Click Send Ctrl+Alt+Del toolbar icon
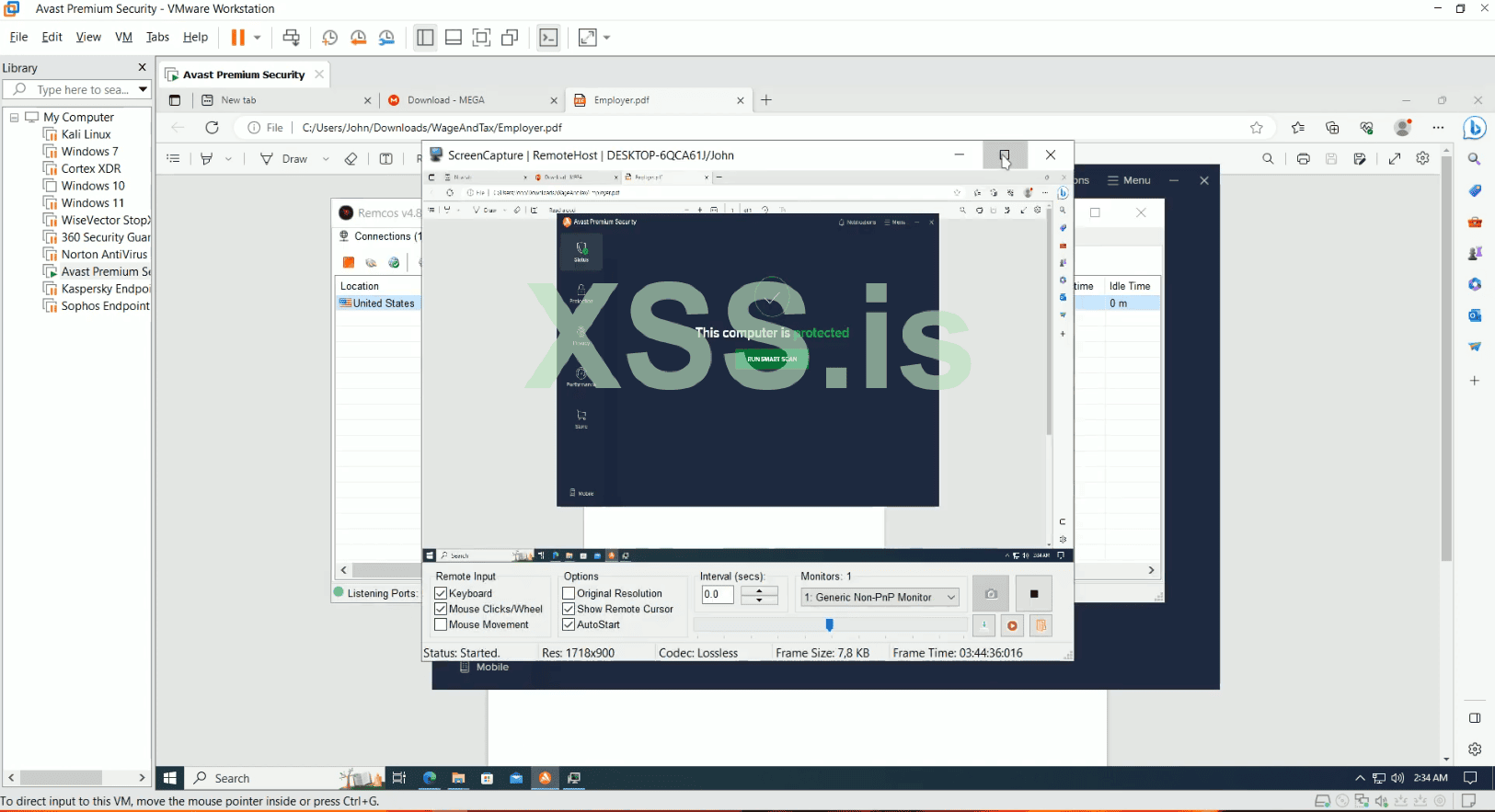1495x812 pixels. coord(292,38)
